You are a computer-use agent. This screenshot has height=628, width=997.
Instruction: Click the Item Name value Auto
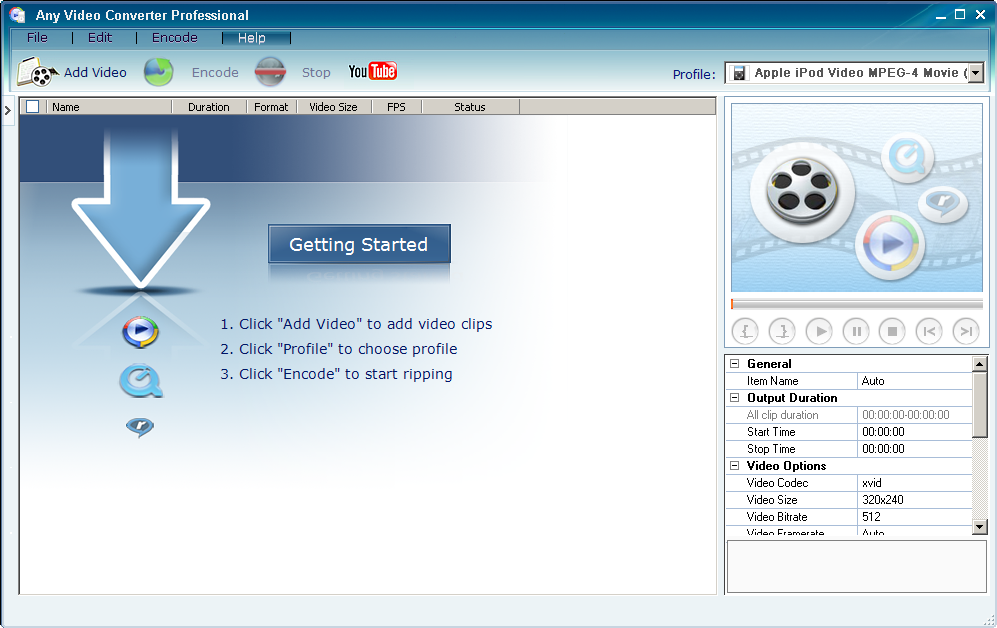(914, 381)
